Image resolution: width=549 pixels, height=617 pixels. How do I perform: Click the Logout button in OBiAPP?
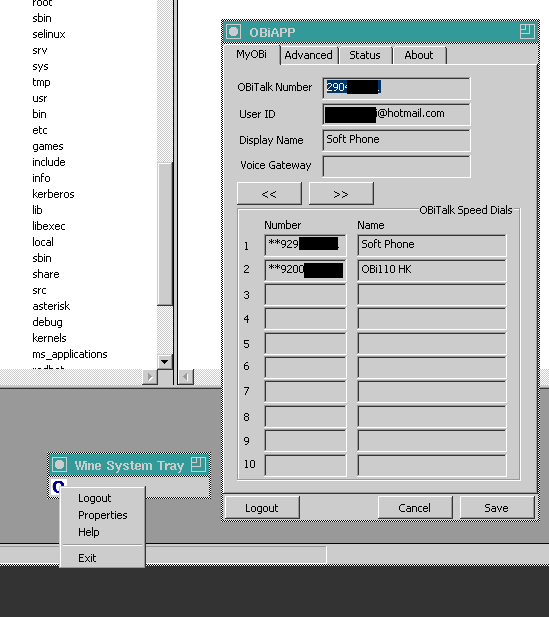(x=262, y=508)
